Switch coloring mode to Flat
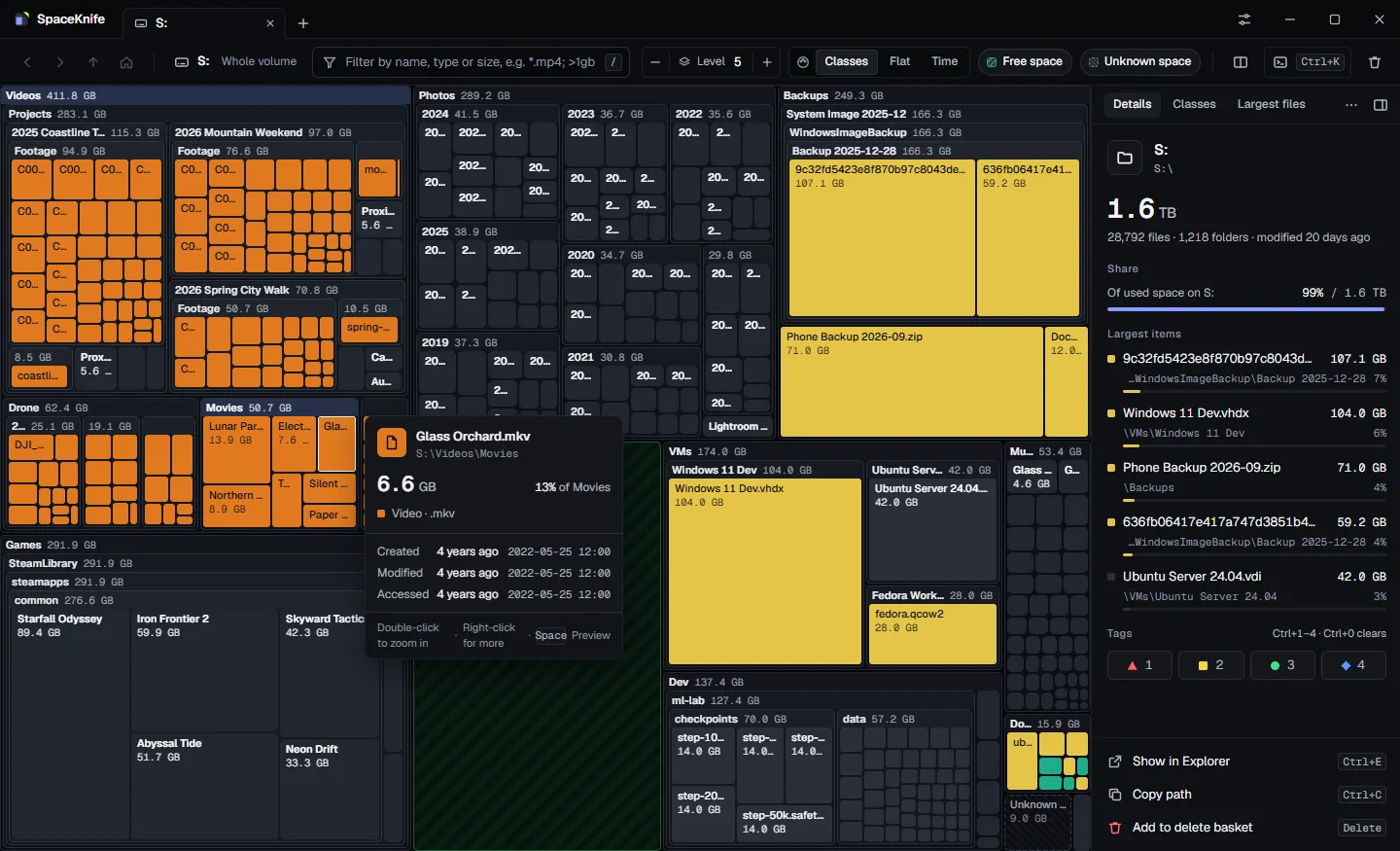1400x851 pixels. tap(900, 61)
